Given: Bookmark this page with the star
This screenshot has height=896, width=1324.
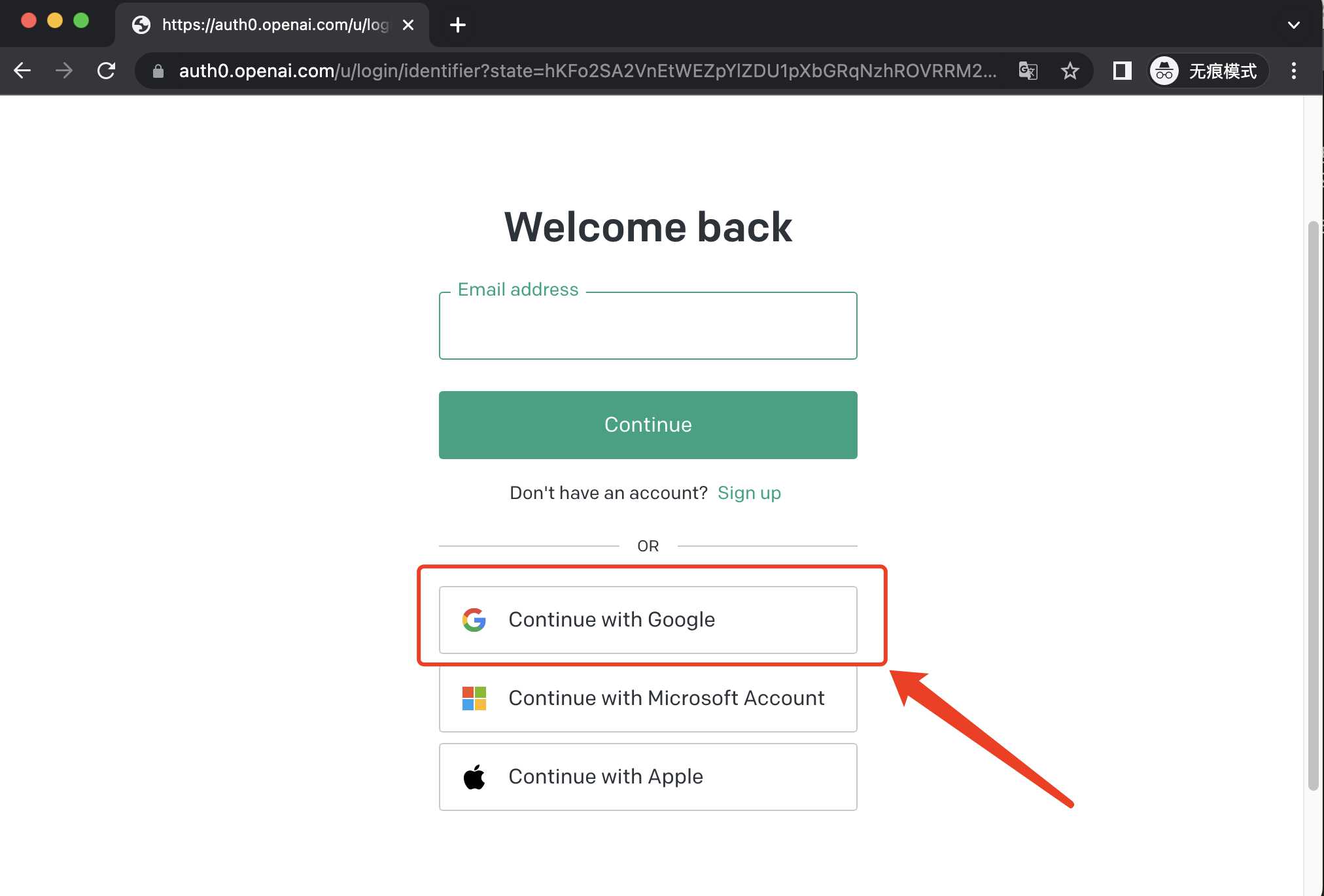Looking at the screenshot, I should point(1070,71).
